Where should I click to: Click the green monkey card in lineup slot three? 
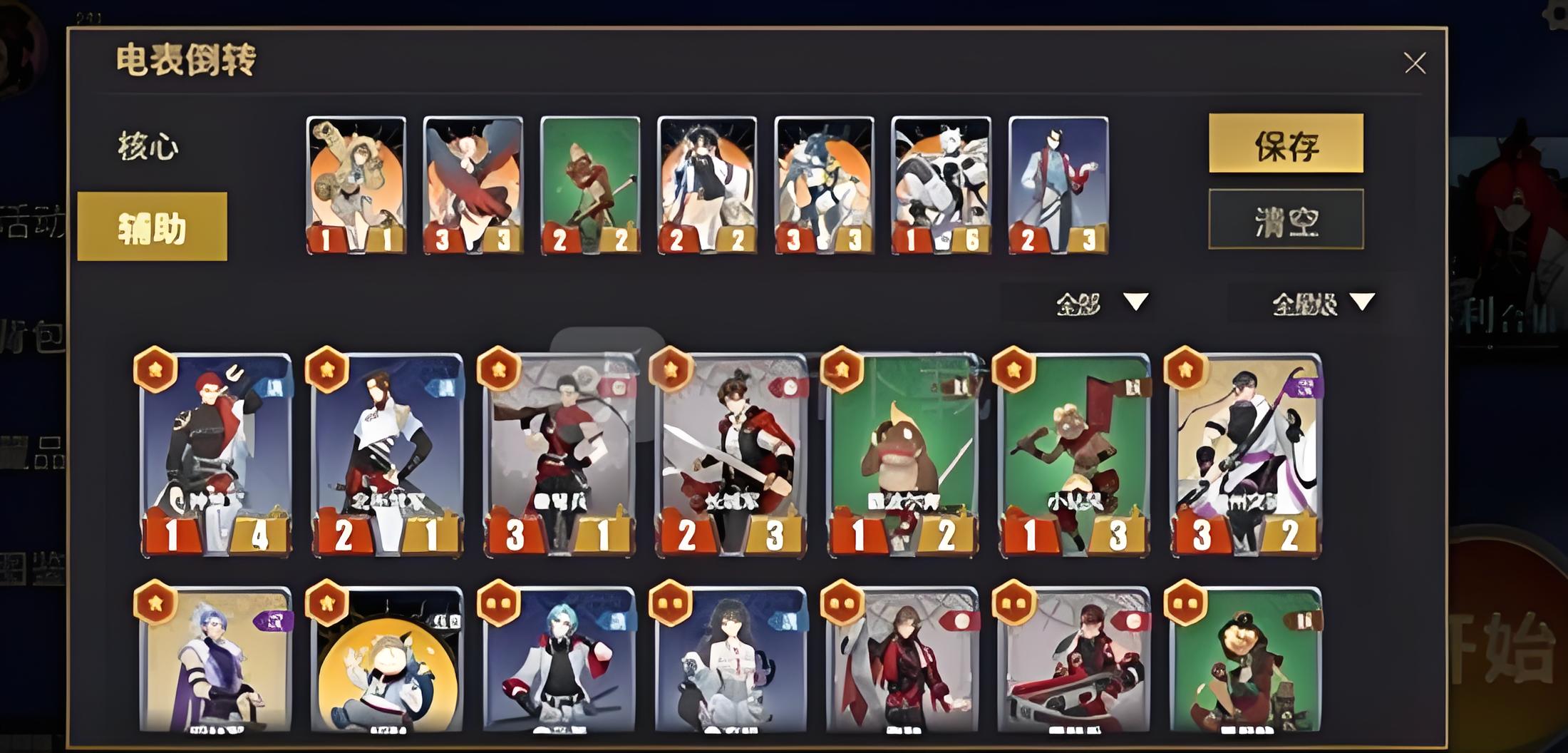(x=590, y=185)
